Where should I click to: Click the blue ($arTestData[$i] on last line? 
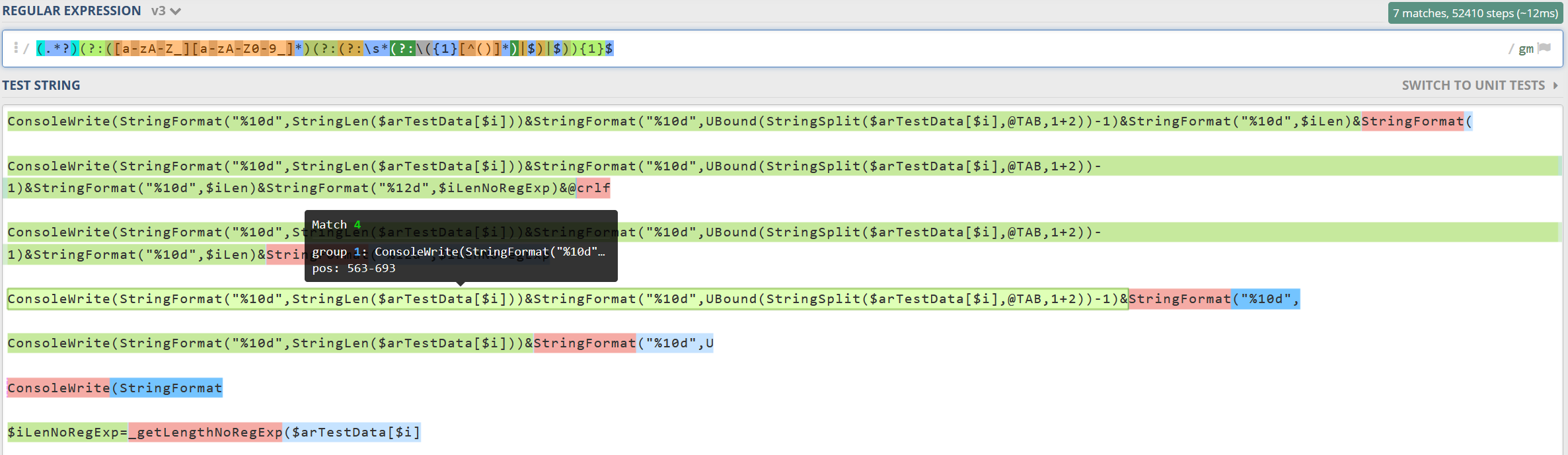click(x=352, y=433)
